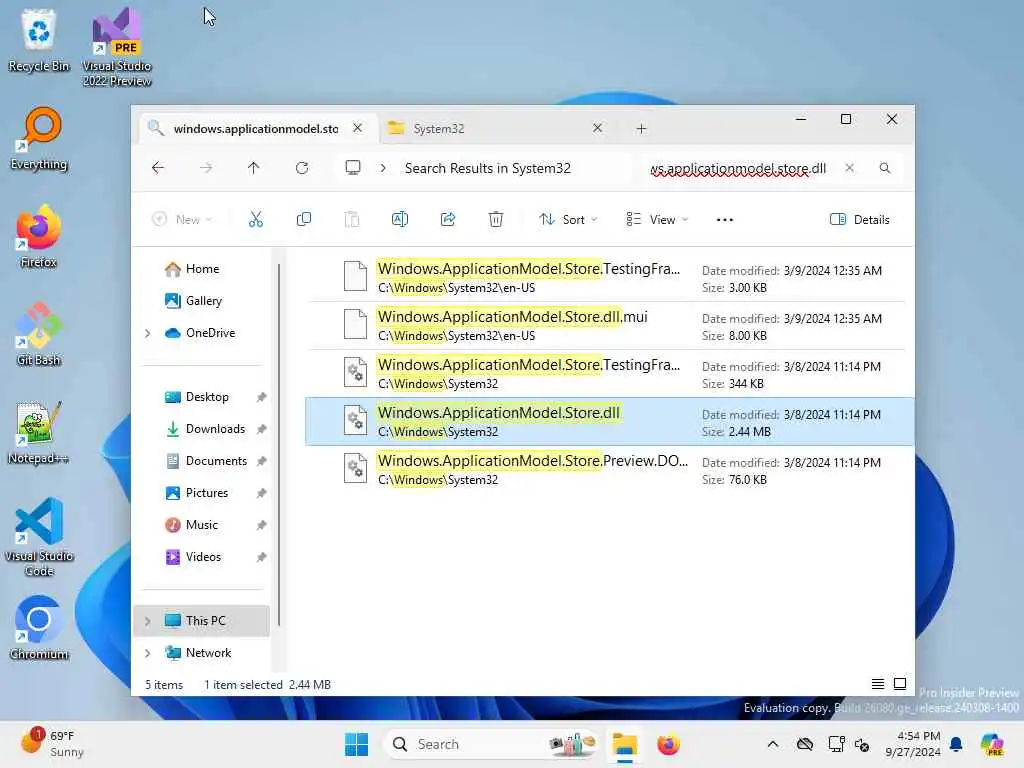Expand the OneDrive tree node
1024x768 pixels.
[x=148, y=333]
